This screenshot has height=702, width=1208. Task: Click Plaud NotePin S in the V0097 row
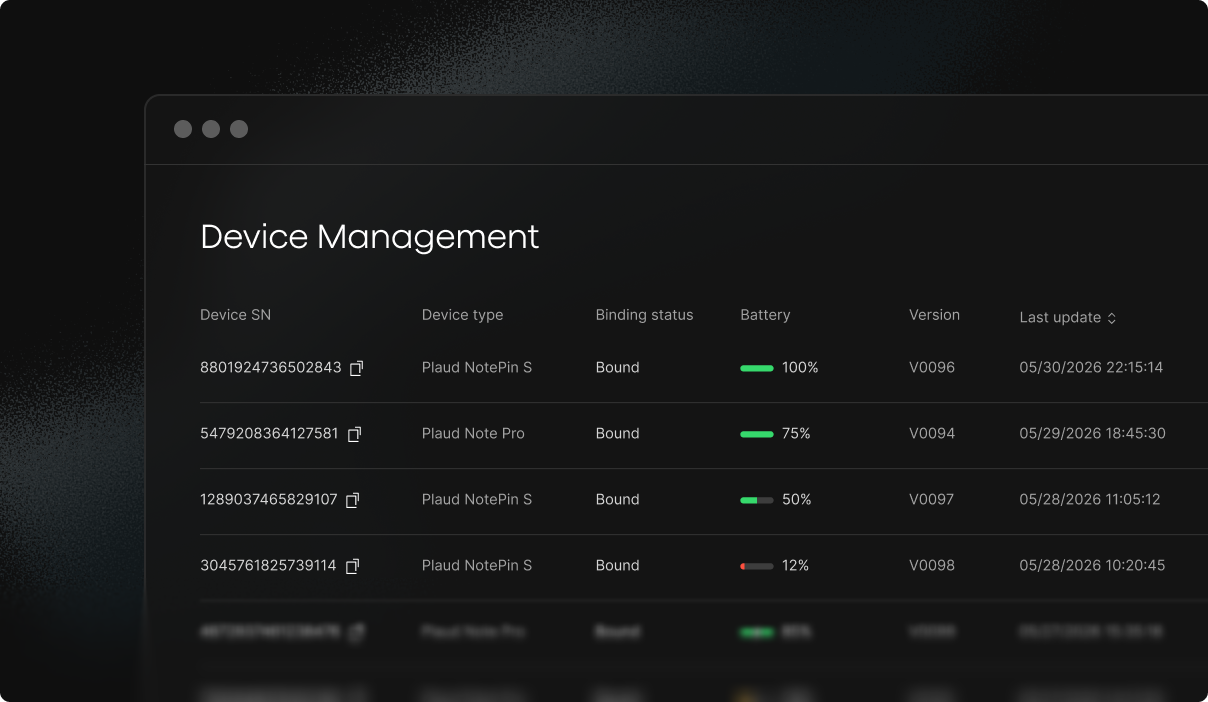tap(477, 500)
